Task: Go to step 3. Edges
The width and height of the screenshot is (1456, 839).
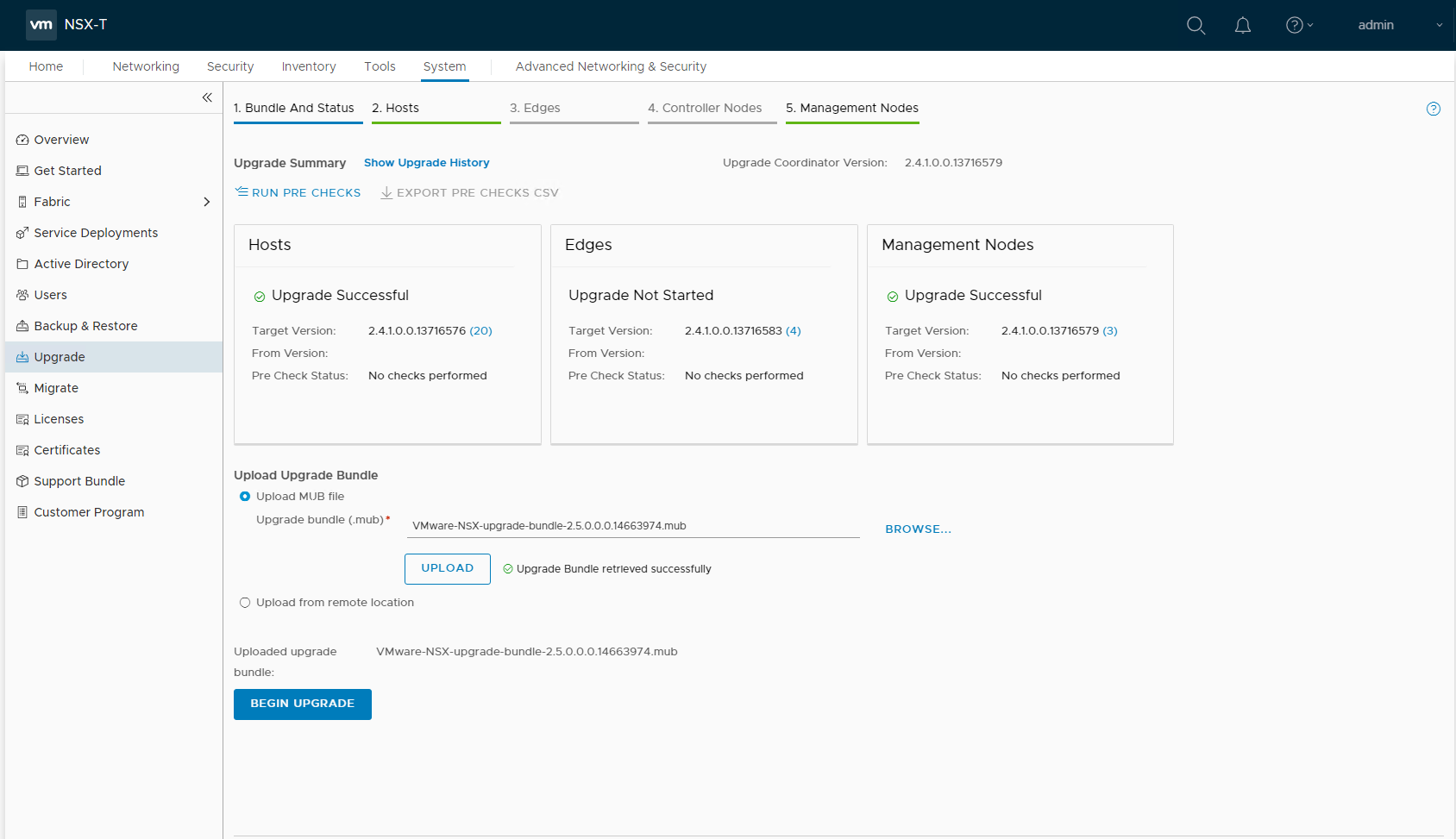Action: 535,108
